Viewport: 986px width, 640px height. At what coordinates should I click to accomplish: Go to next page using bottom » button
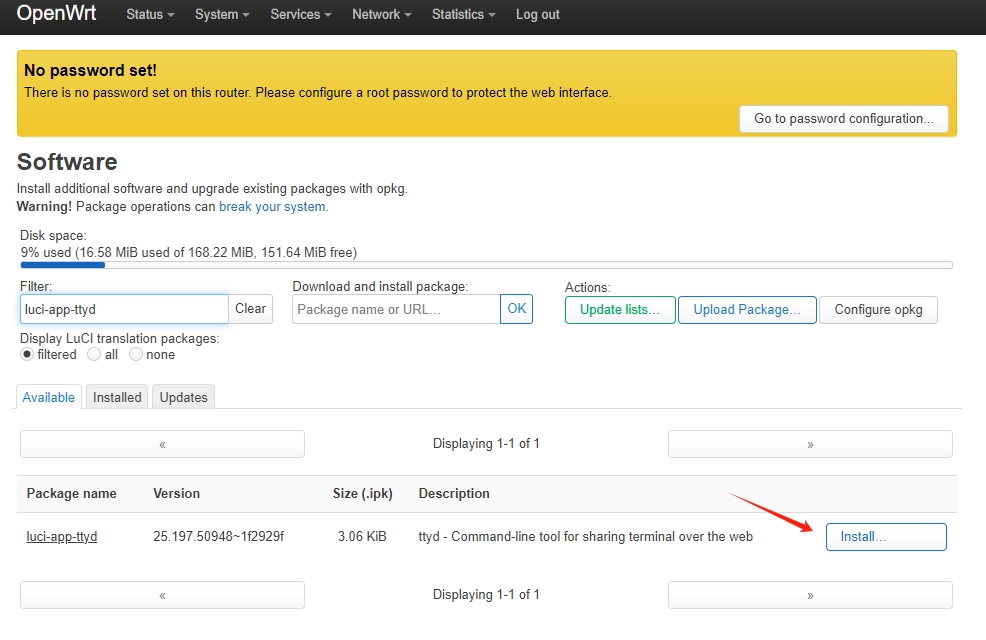click(x=810, y=595)
